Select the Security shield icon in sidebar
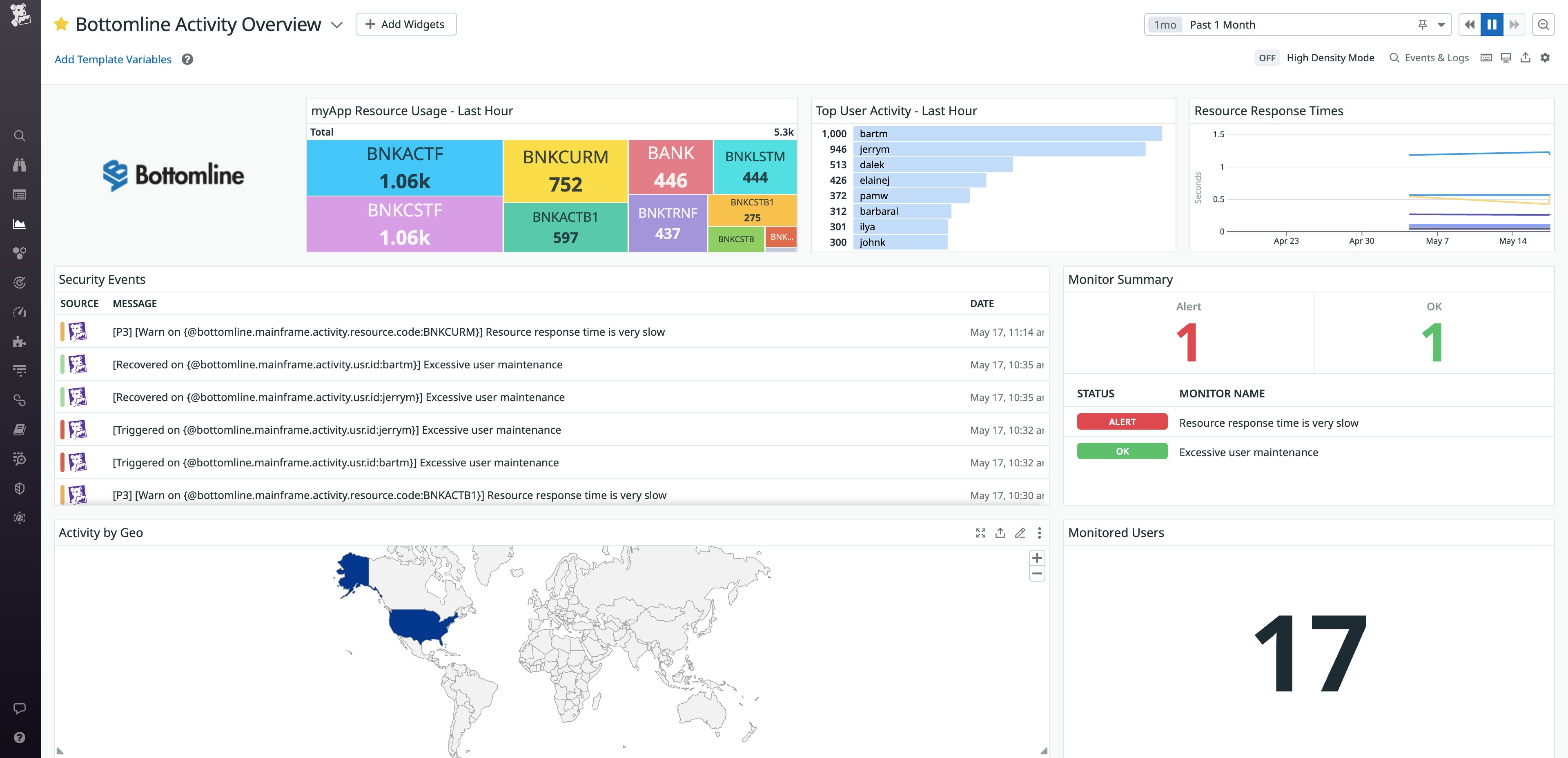This screenshot has height=758, width=1568. pyautogui.click(x=20, y=488)
